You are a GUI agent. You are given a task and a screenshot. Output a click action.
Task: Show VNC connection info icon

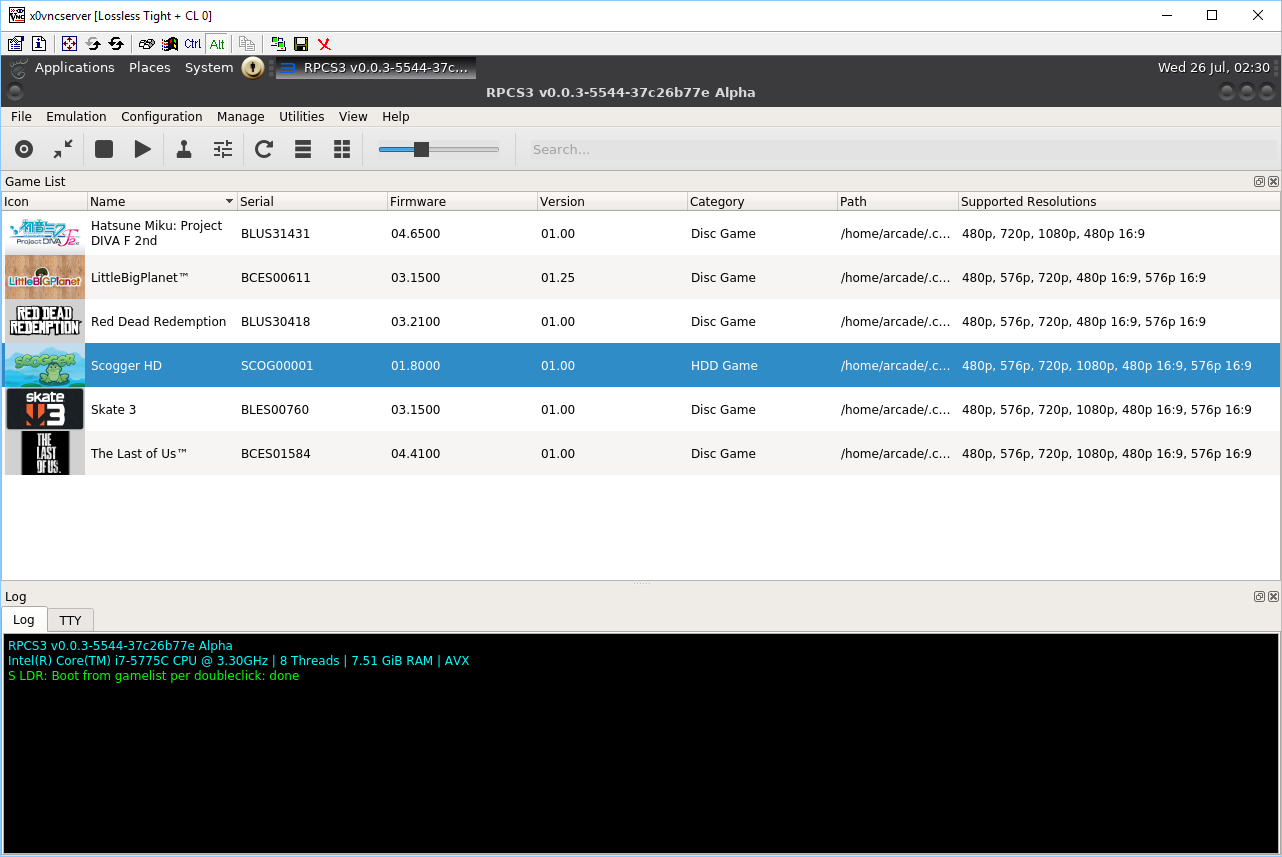[39, 44]
